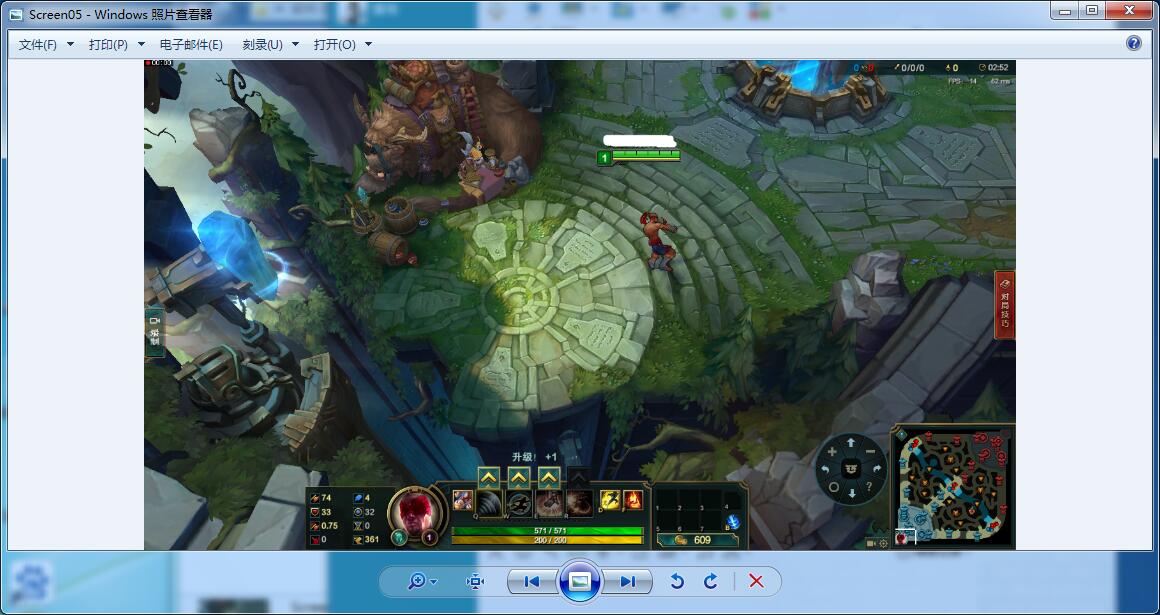The width and height of the screenshot is (1160, 615).
Task: Open the 打印(P) menu
Action: click(116, 44)
